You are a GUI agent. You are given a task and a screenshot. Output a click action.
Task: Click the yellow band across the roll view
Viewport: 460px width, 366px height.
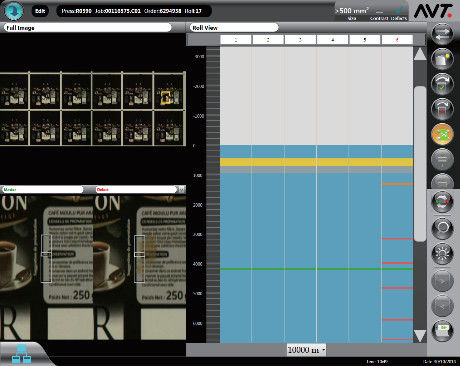click(x=316, y=162)
